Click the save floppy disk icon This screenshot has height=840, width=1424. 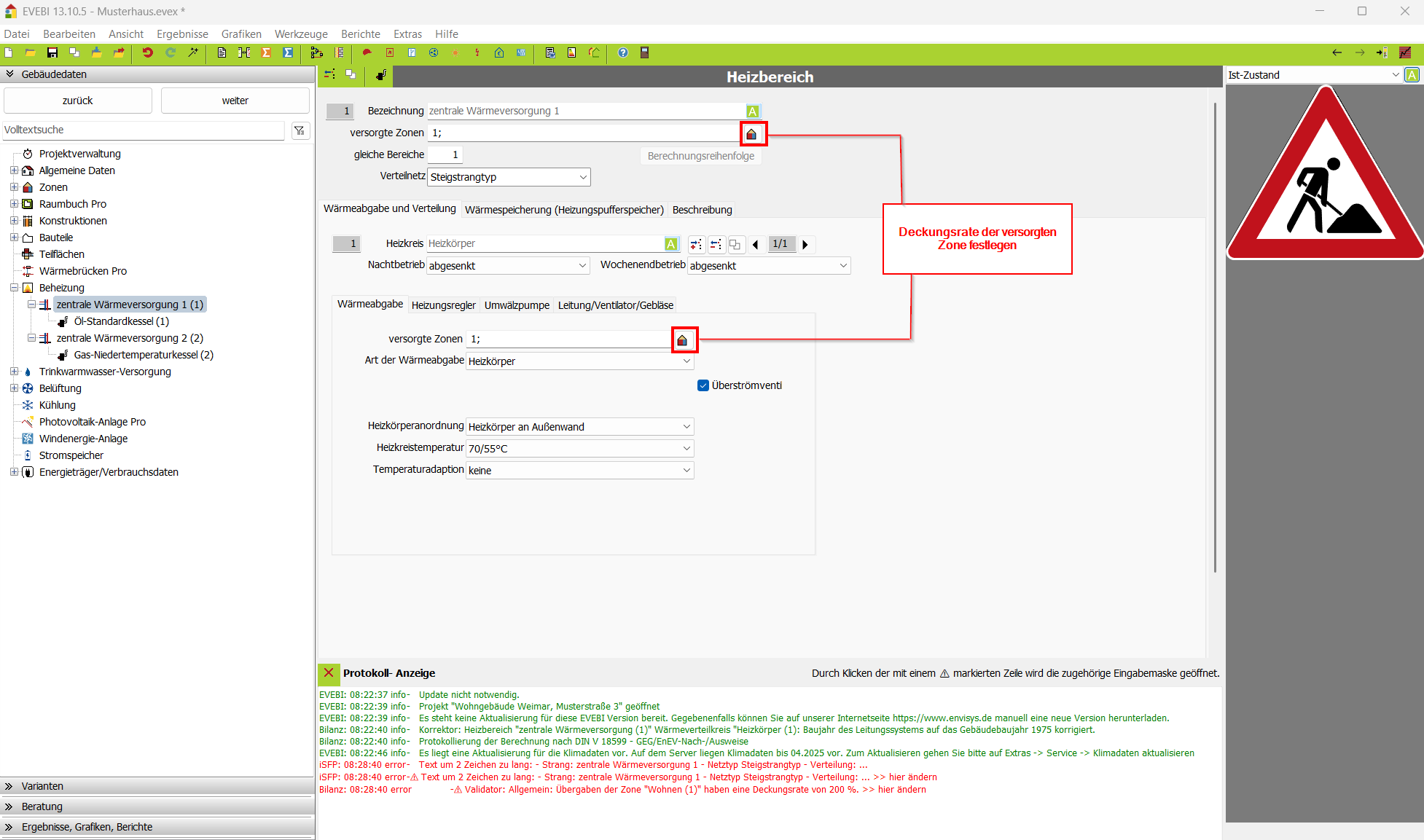52,52
